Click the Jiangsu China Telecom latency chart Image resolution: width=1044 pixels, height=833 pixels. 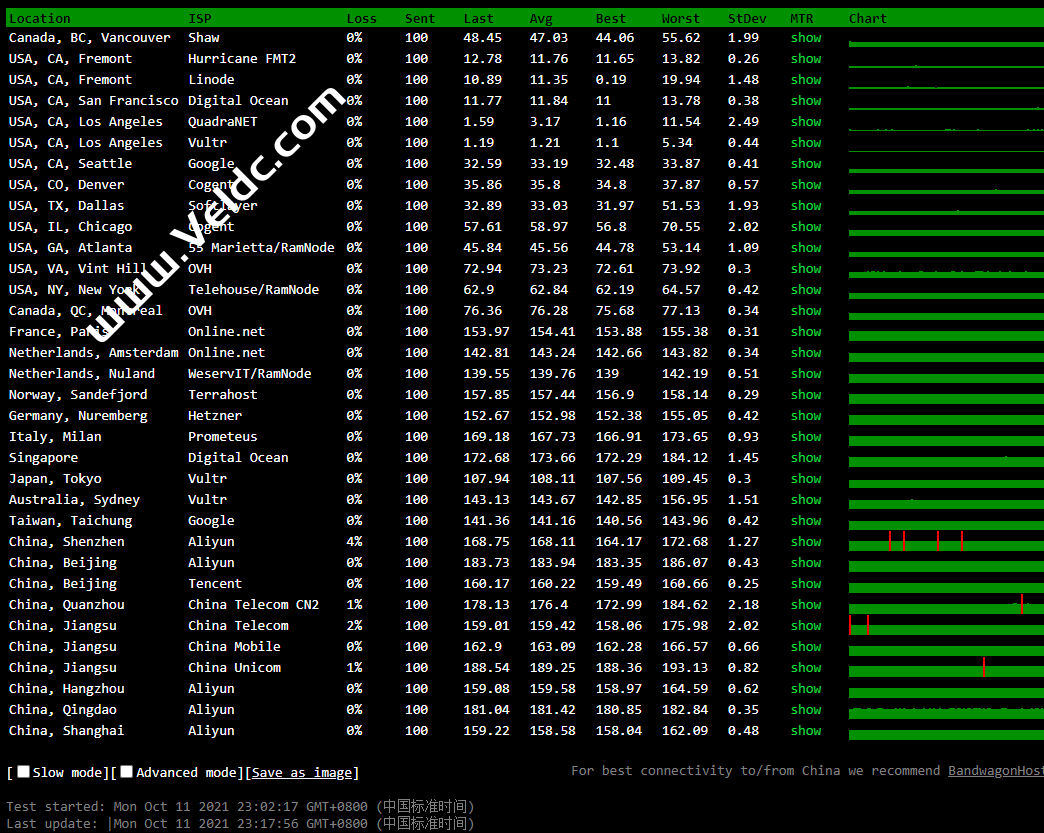(945, 626)
